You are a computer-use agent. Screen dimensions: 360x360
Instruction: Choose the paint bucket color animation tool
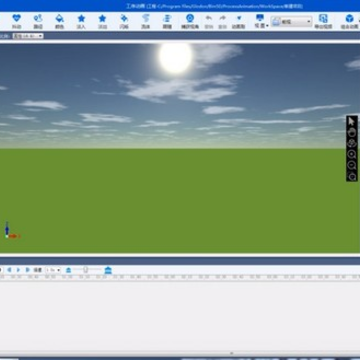59,21
